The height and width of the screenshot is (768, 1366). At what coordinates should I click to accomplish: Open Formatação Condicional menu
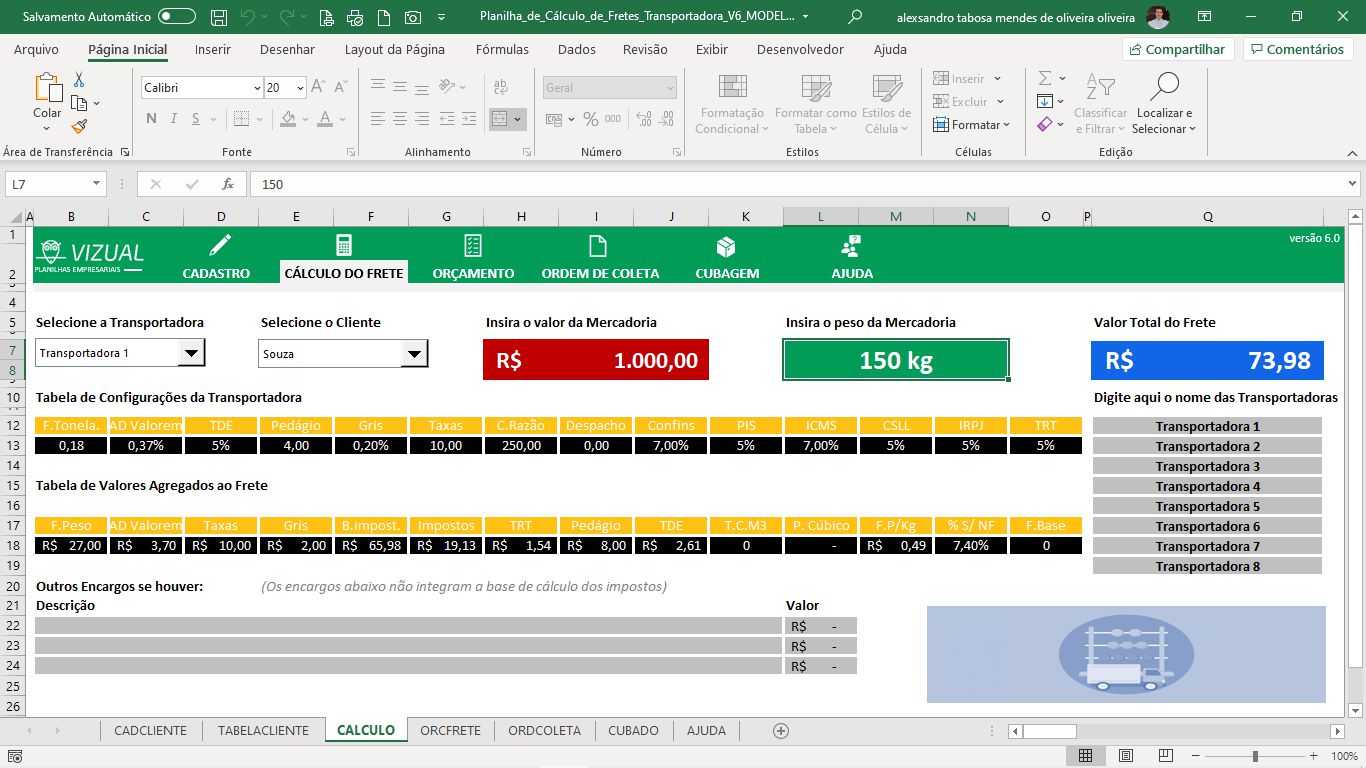click(x=732, y=104)
